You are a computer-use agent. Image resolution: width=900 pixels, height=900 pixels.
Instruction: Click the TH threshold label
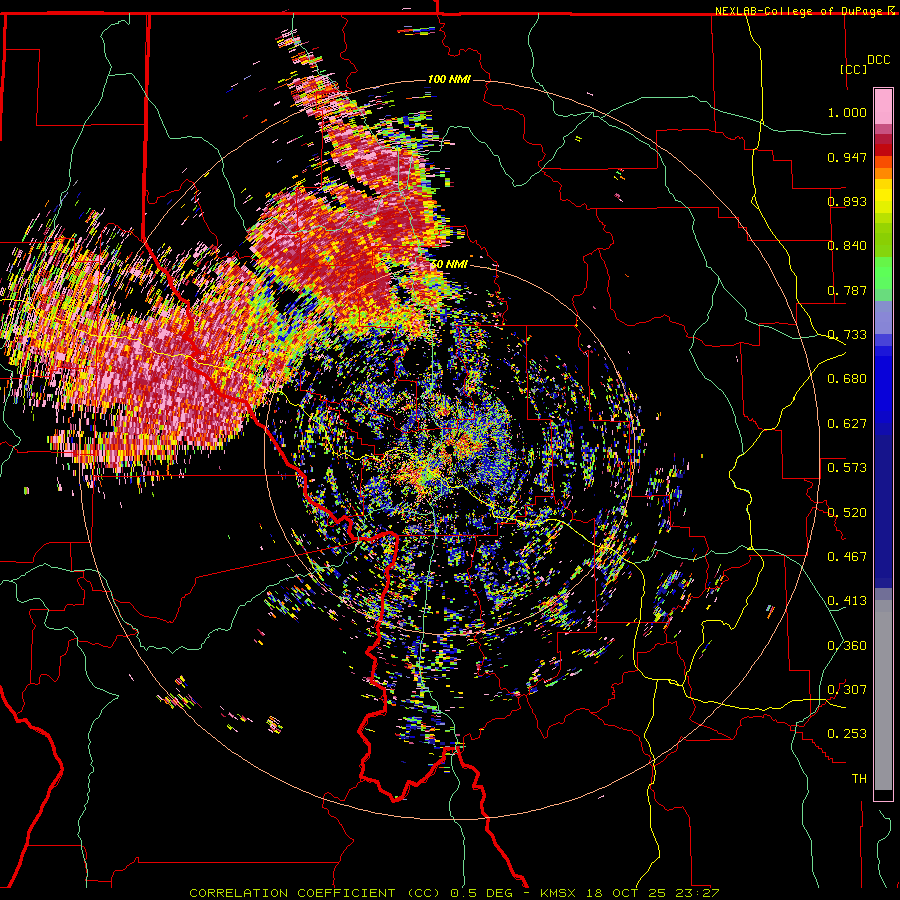click(859, 779)
